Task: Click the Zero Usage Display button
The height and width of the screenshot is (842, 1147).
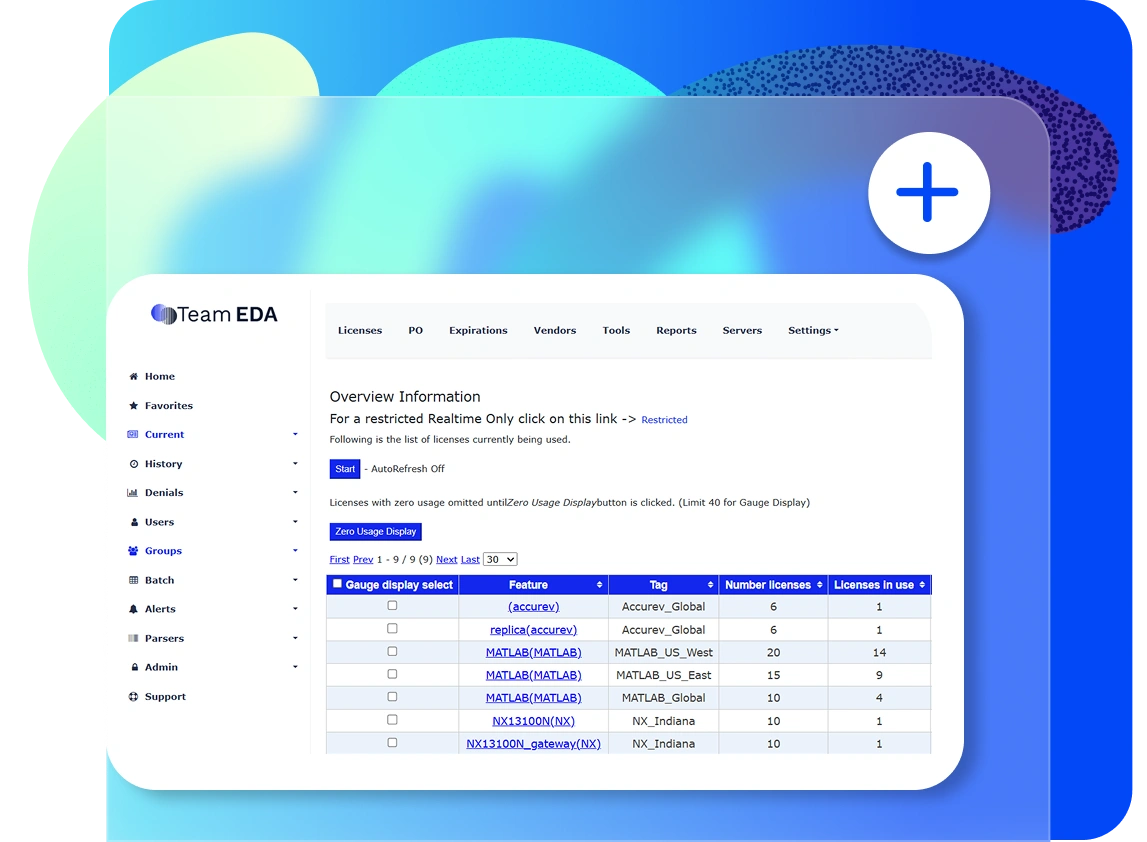Action: pyautogui.click(x=375, y=532)
